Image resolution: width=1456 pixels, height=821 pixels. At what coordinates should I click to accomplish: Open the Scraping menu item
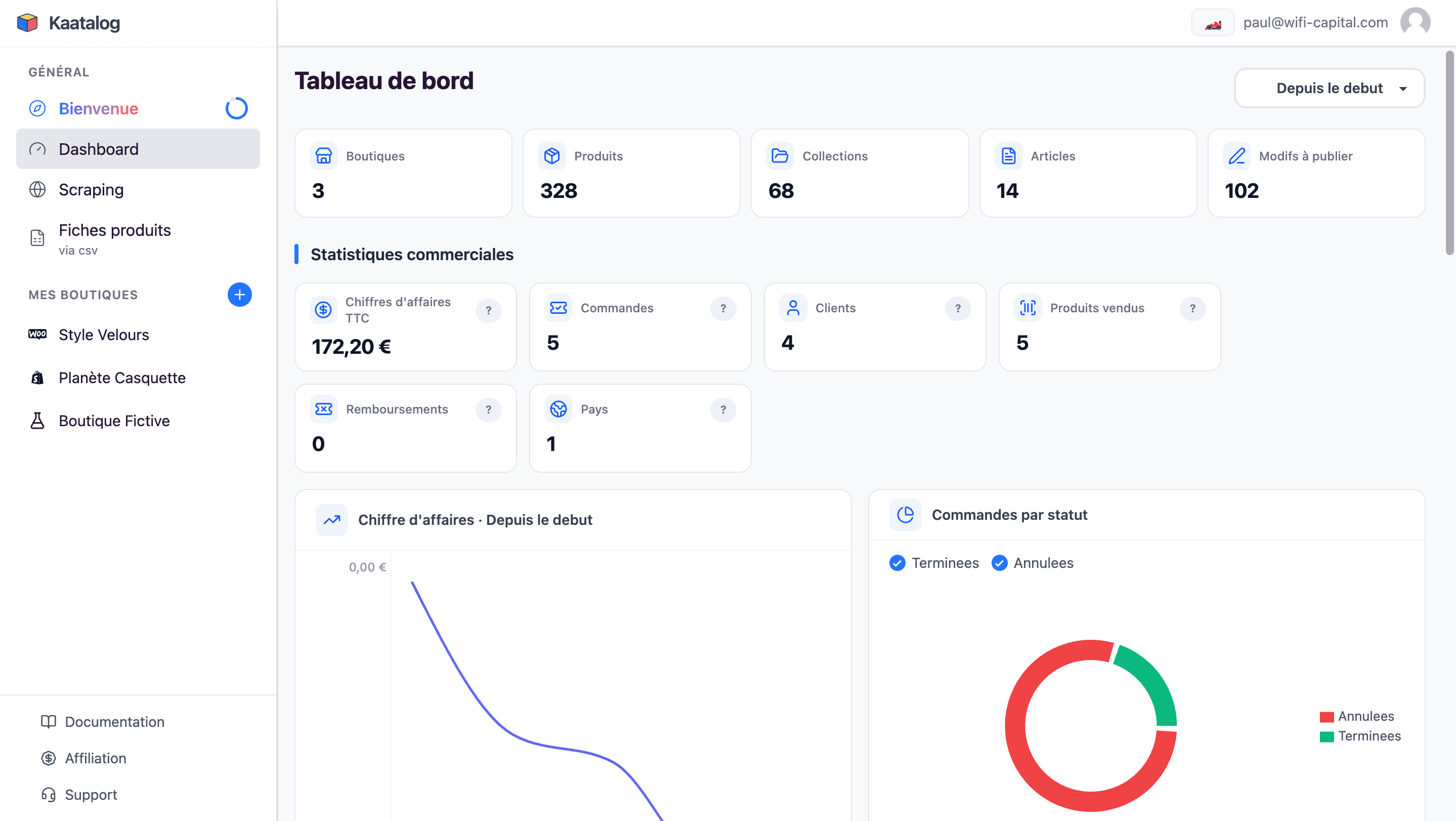91,189
